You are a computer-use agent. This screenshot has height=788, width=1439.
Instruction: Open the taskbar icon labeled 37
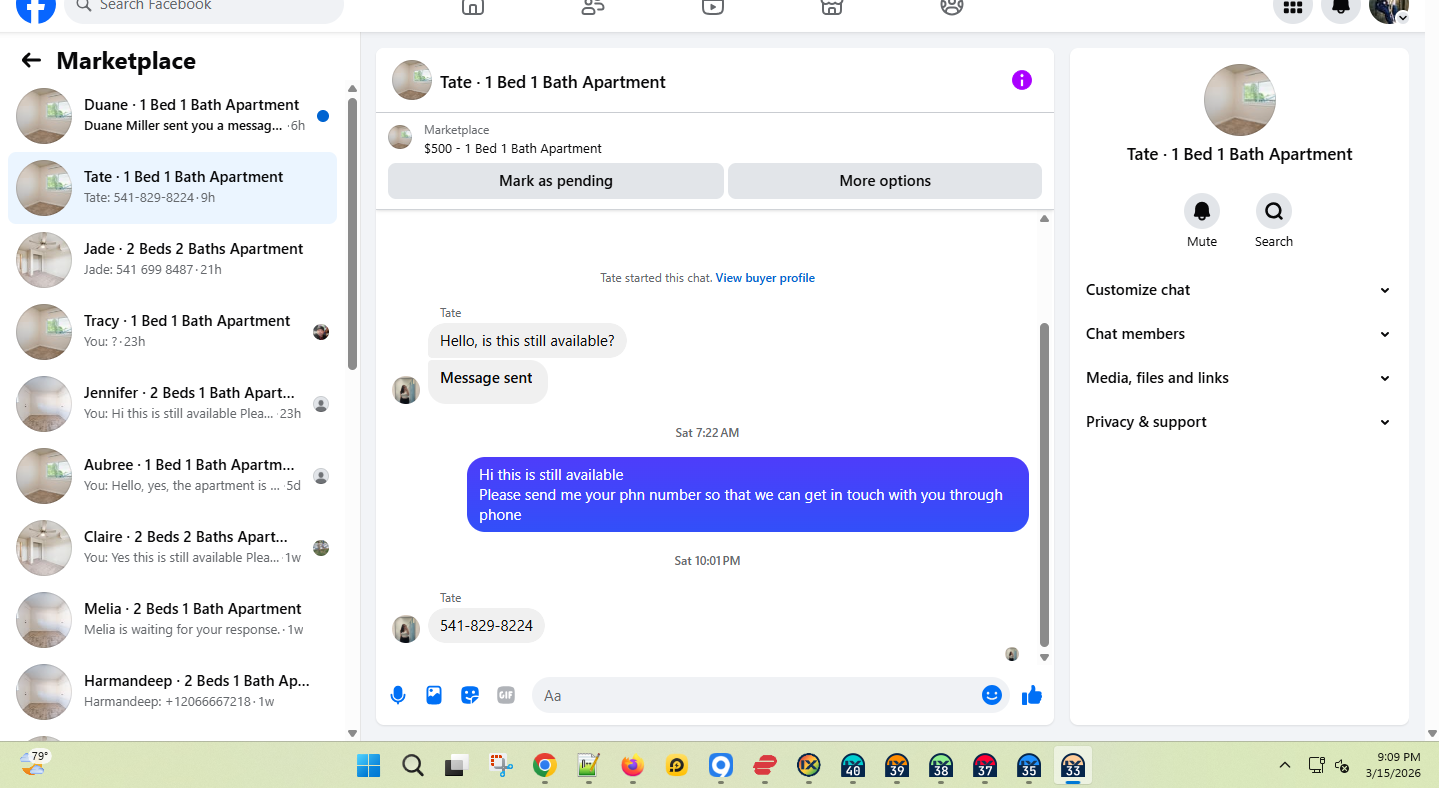coord(985,766)
